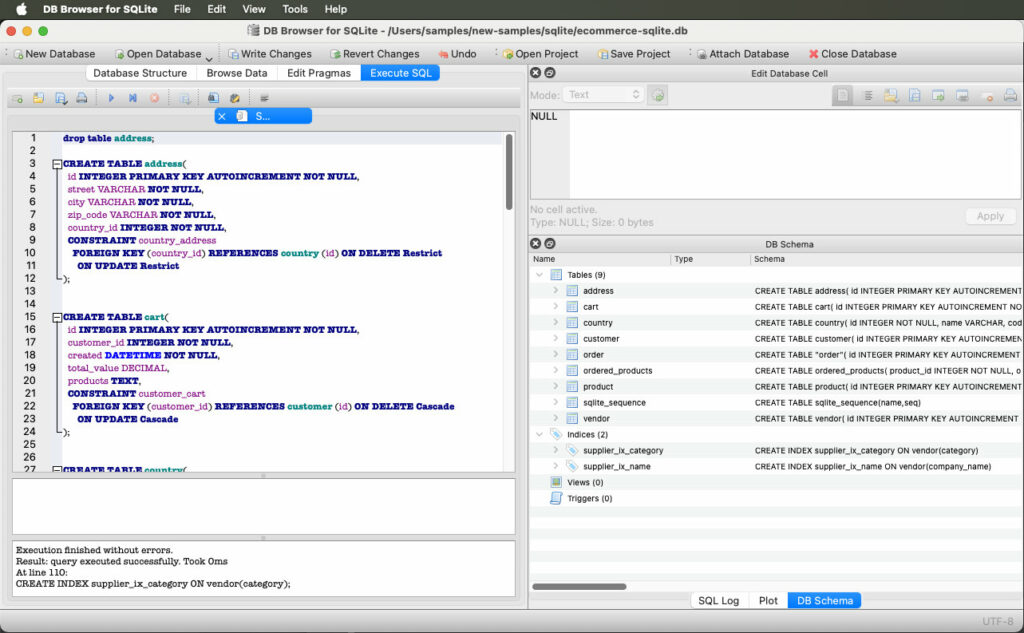Open the Tools menu in the menu bar

294,9
